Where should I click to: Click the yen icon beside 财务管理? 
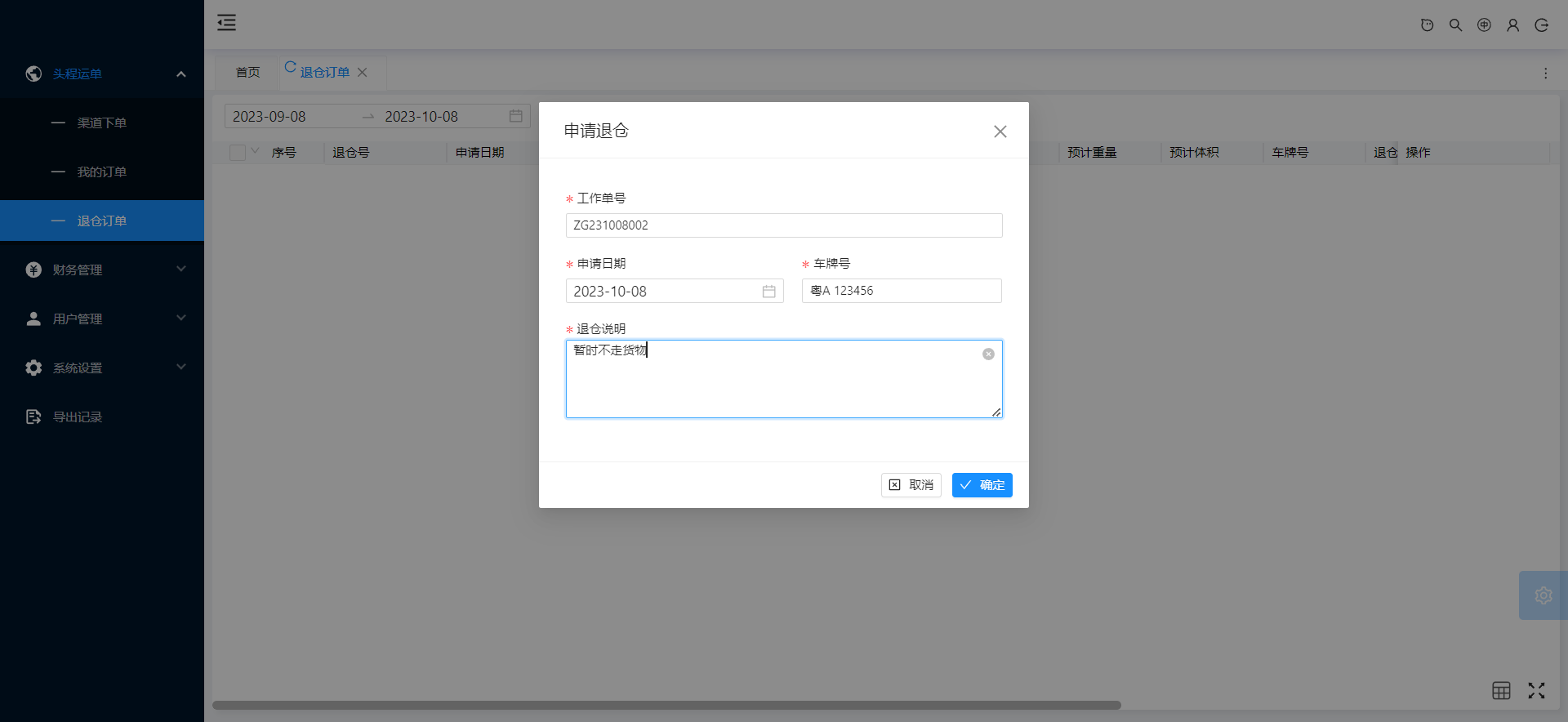(x=33, y=270)
